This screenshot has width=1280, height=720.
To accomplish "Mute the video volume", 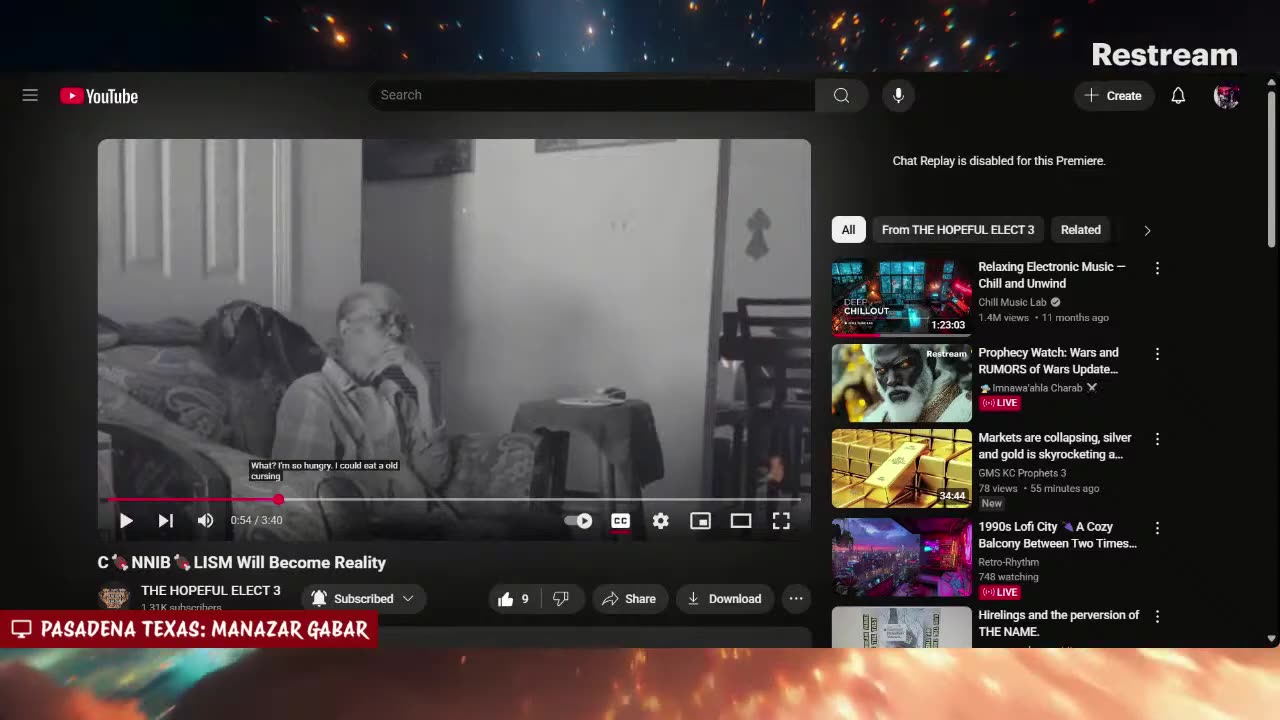I will 205,520.
